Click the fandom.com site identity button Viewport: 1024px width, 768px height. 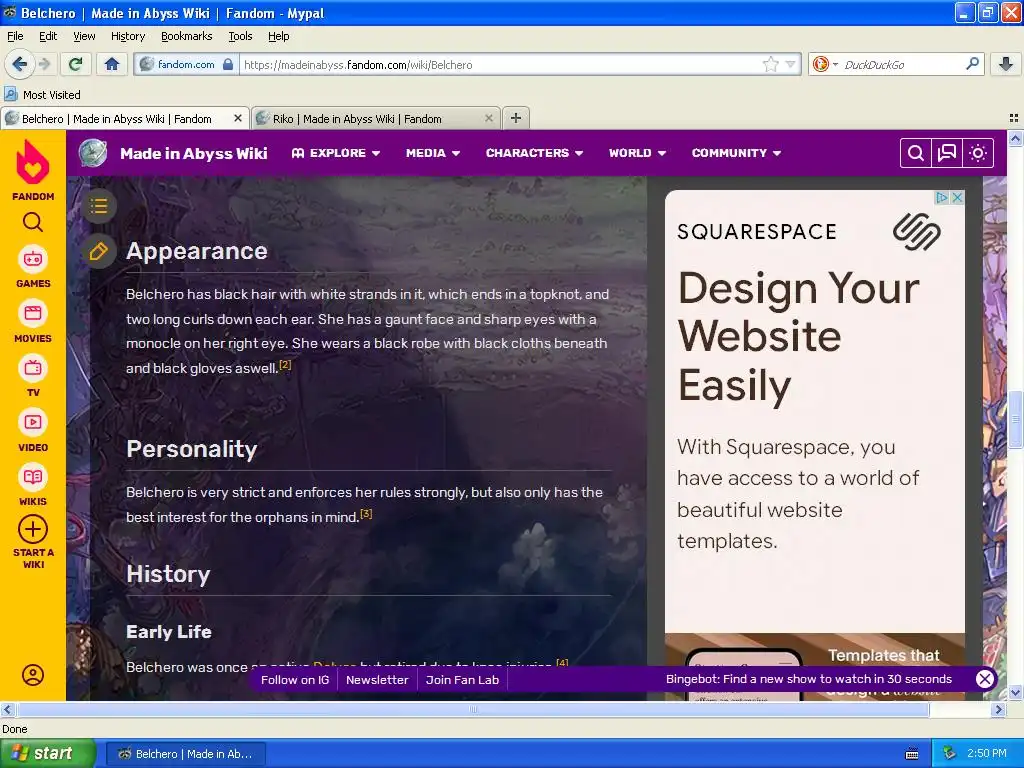pos(186,64)
